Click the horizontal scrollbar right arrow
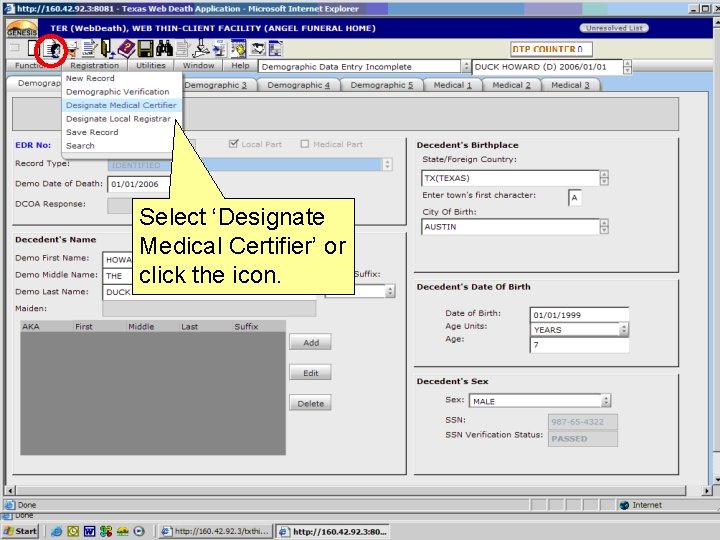The width and height of the screenshot is (720, 540). [x=706, y=490]
